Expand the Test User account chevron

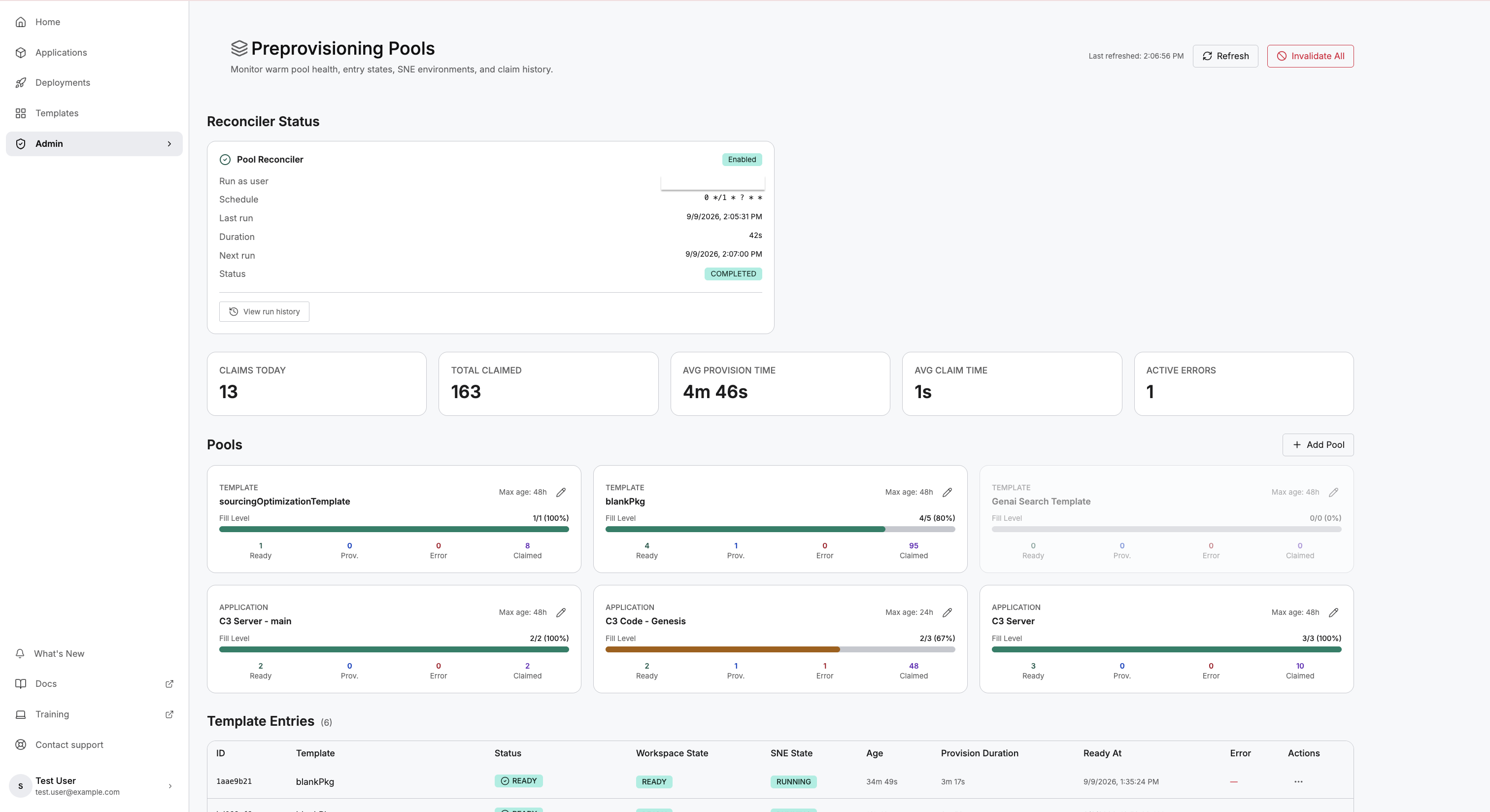pyautogui.click(x=170, y=786)
